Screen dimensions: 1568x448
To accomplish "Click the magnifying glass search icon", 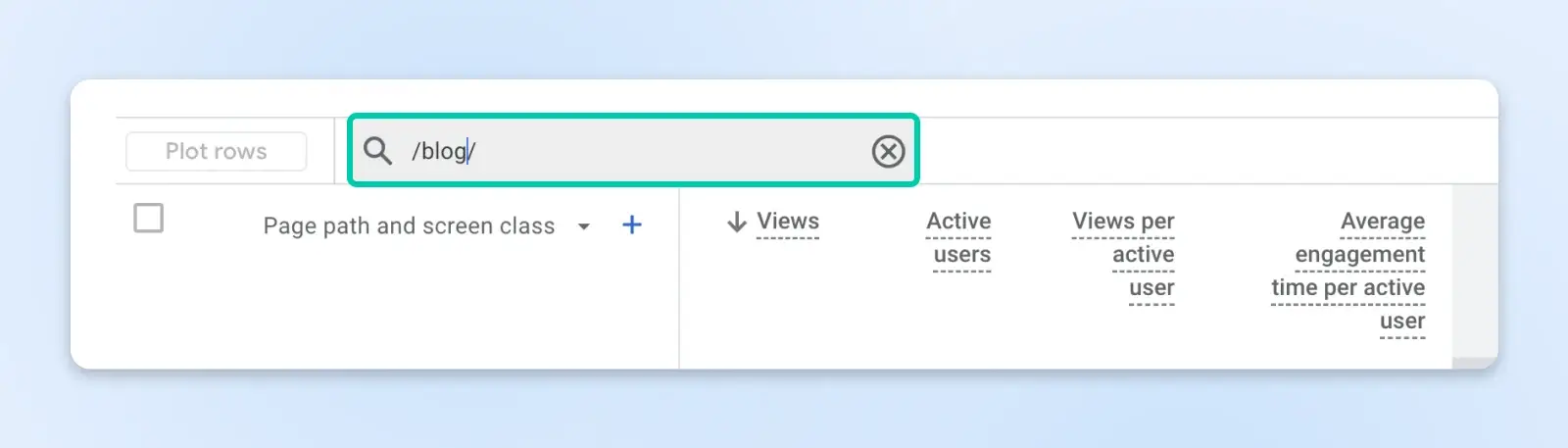I will pos(377,151).
